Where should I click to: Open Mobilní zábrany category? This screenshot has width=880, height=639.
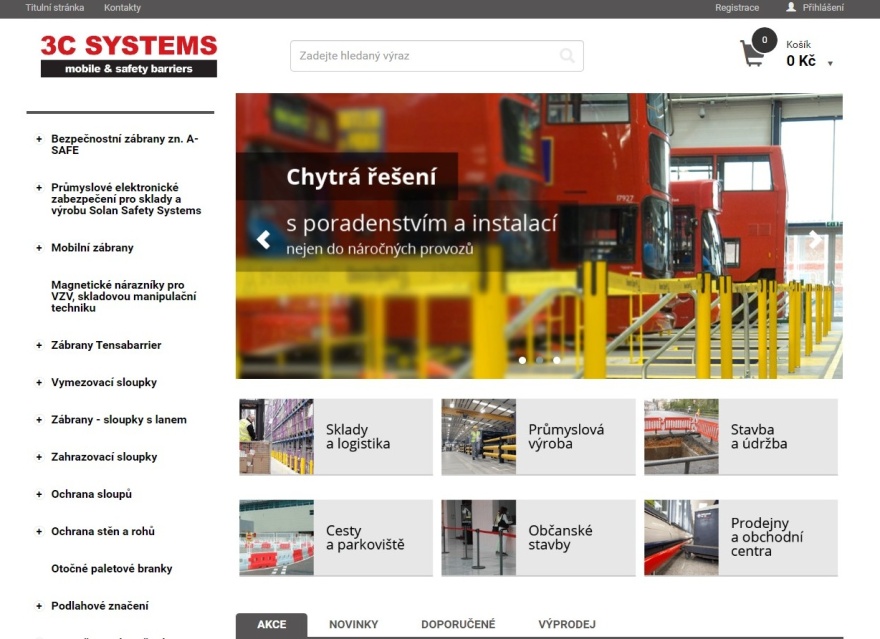(92, 247)
